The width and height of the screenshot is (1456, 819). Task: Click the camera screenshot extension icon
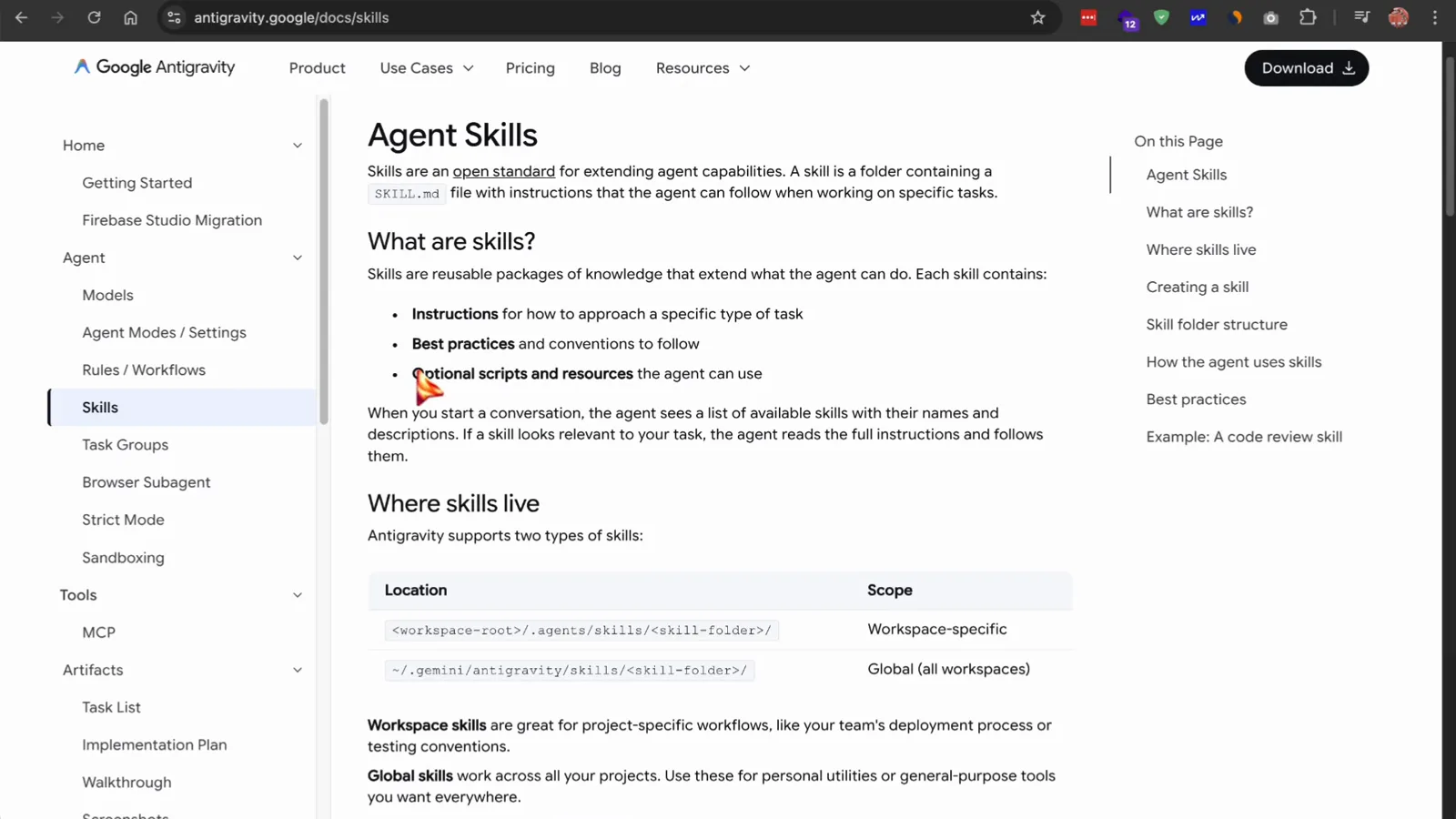(1271, 17)
